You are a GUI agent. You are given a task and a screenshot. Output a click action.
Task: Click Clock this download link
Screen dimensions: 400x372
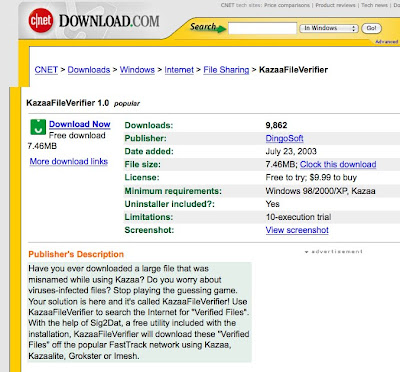tap(338, 164)
